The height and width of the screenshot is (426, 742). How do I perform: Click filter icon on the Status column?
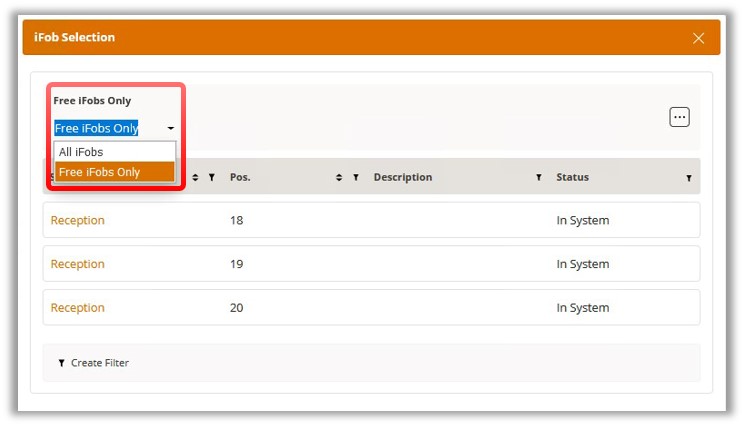pos(689,177)
